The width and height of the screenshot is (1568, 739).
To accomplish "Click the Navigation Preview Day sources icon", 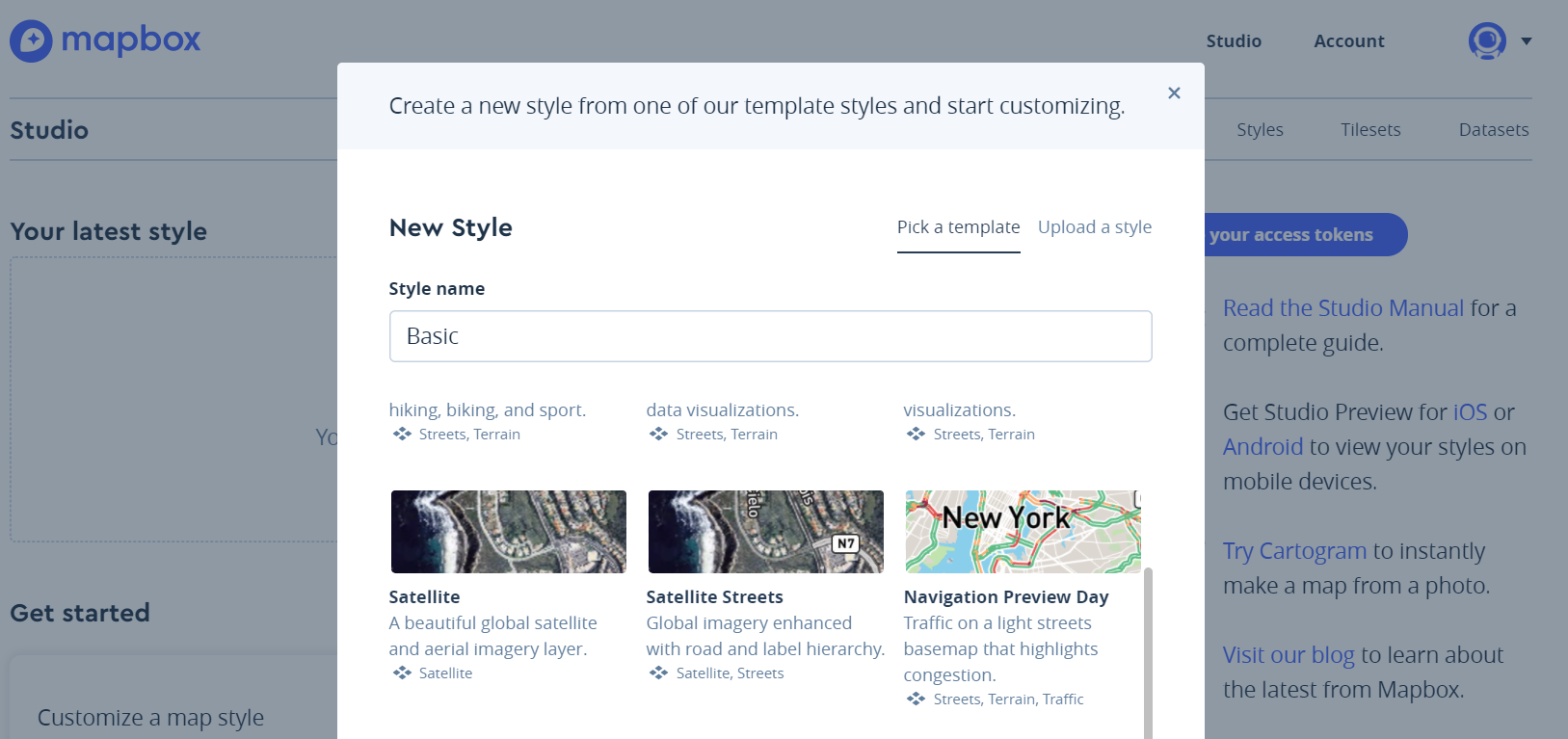I will click(x=917, y=699).
